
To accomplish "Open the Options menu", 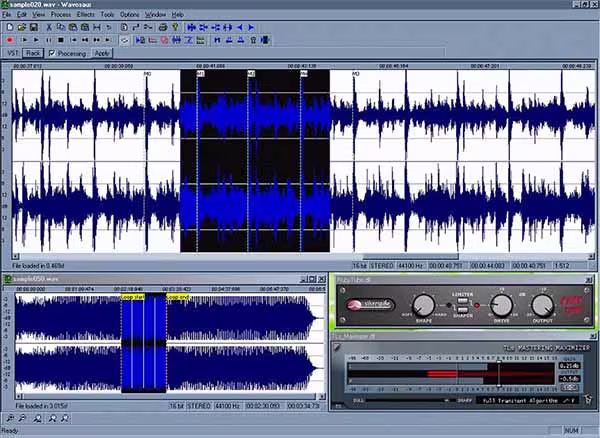I will click(130, 15).
